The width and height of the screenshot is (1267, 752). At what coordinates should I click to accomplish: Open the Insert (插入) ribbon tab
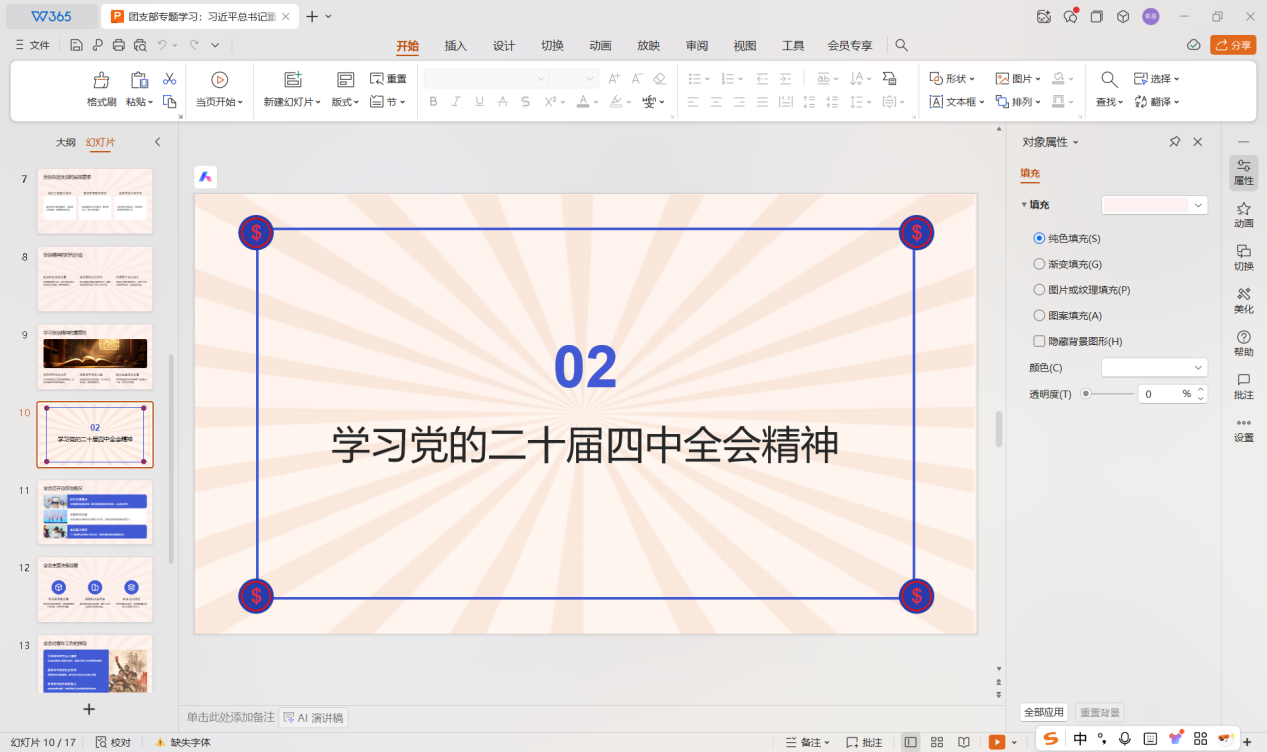click(x=455, y=45)
